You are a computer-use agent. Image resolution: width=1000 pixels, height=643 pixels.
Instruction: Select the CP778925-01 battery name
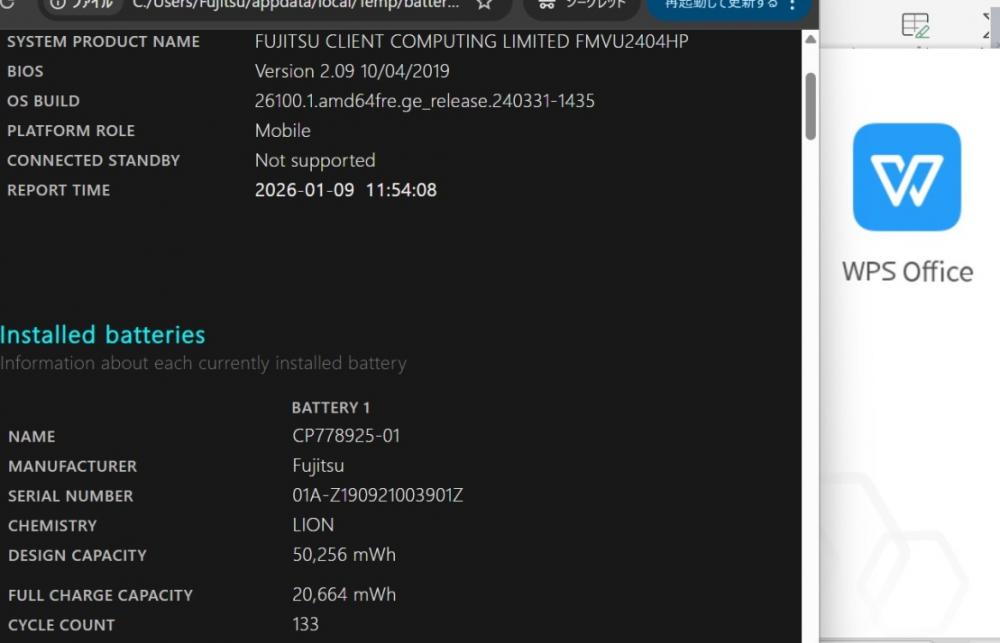click(346, 436)
